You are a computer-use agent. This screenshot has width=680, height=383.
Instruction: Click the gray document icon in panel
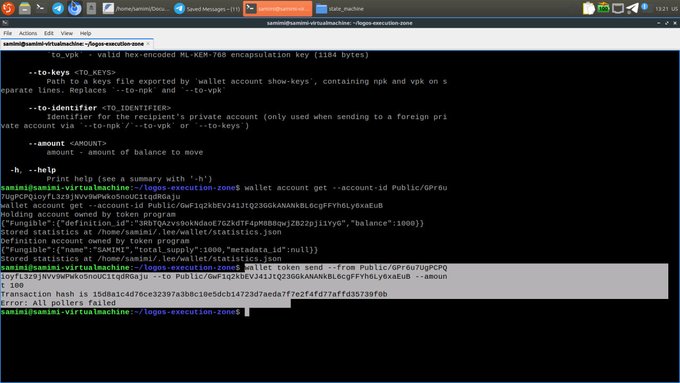[x=92, y=8]
